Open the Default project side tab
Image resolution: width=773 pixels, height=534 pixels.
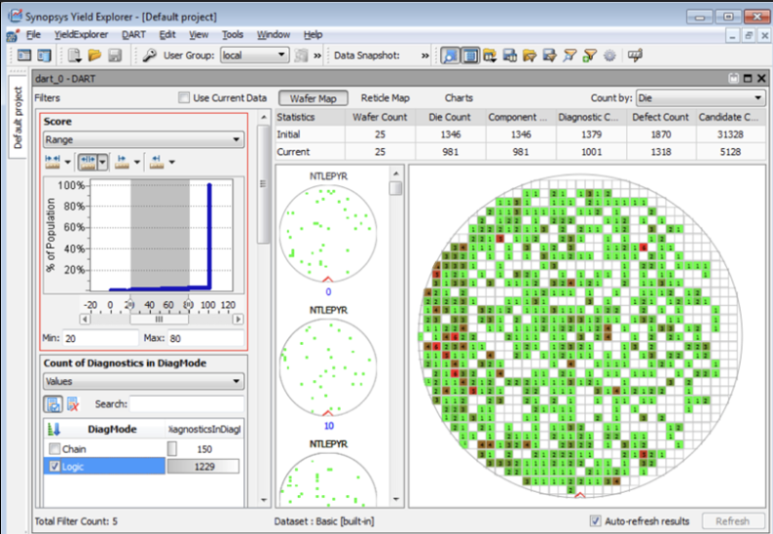pos(18,117)
